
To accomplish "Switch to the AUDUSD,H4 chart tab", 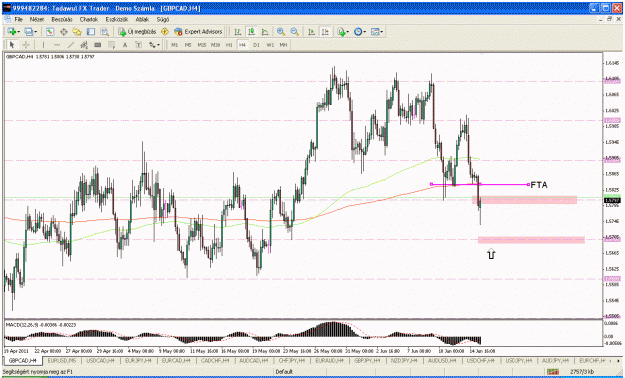I will (442, 360).
